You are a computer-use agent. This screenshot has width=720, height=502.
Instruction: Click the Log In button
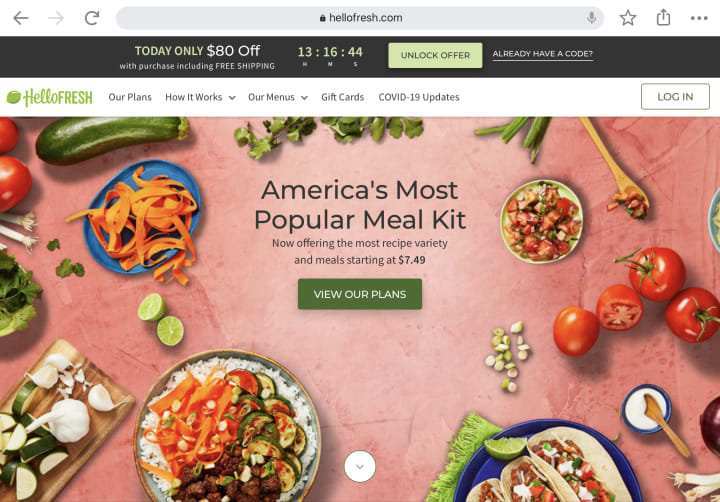[x=675, y=96]
